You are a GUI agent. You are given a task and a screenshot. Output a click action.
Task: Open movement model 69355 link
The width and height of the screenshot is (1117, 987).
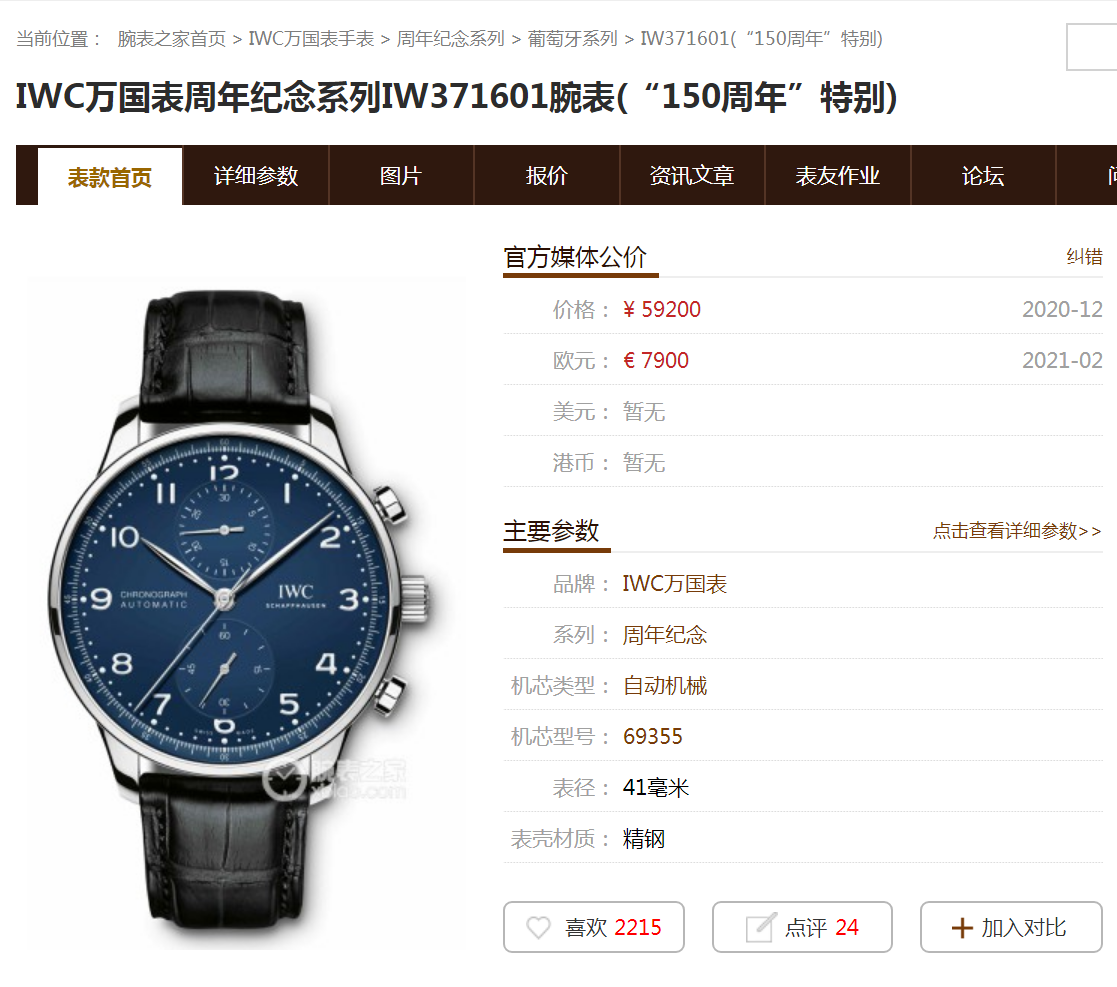point(653,736)
